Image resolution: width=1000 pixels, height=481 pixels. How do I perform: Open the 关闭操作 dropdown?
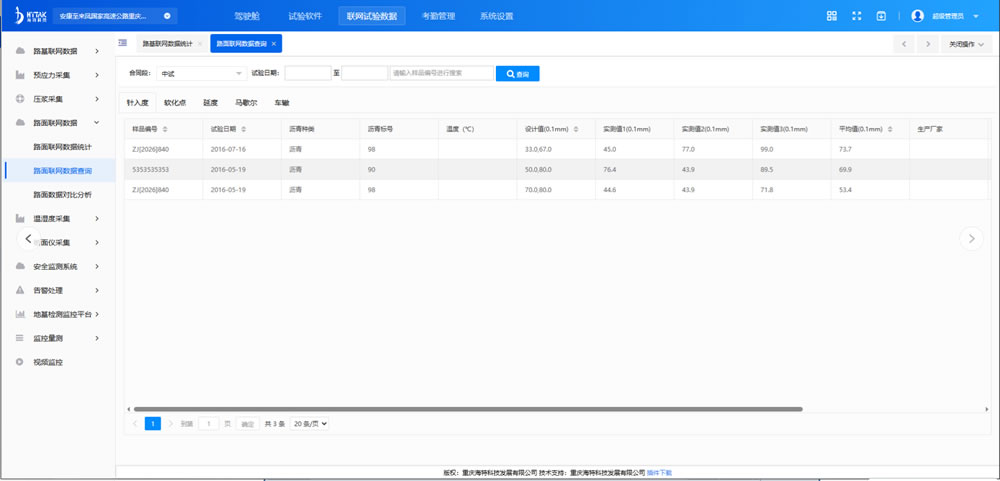pos(966,44)
